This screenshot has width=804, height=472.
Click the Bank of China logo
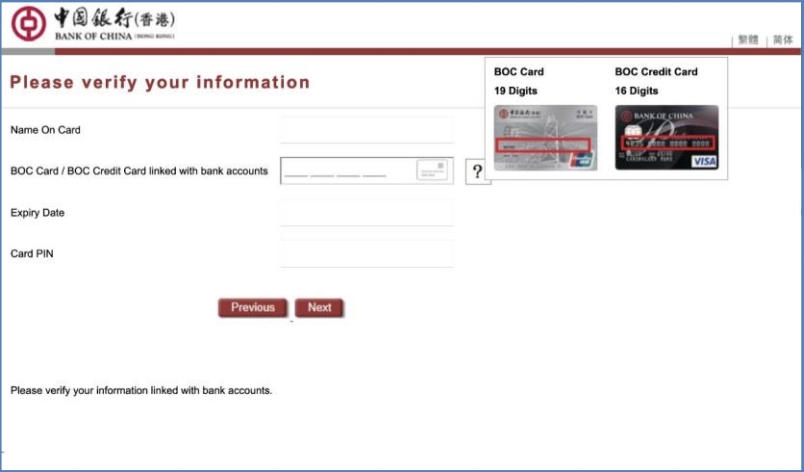[93, 24]
